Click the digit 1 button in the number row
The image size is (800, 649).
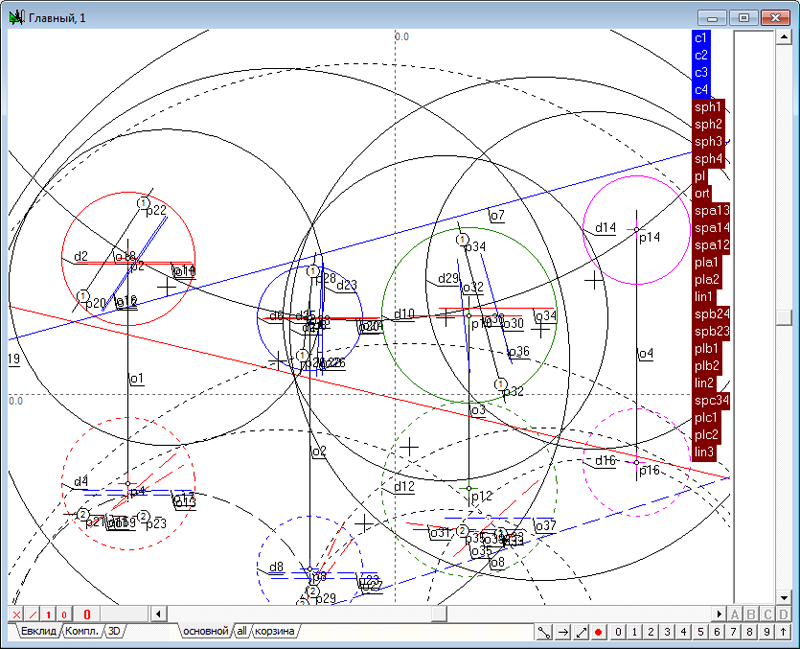click(x=635, y=632)
